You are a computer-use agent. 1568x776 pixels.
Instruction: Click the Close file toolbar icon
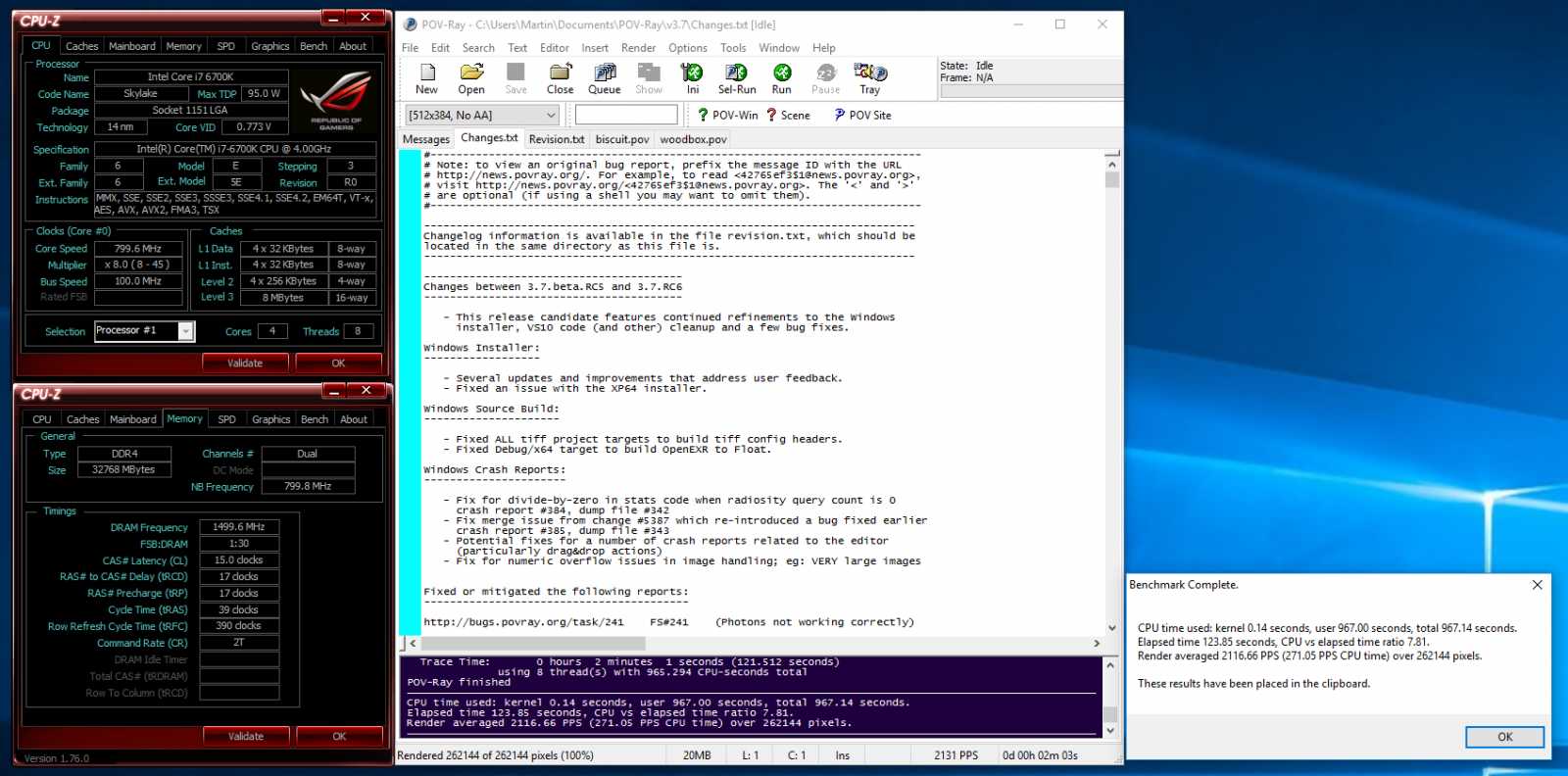tap(561, 79)
